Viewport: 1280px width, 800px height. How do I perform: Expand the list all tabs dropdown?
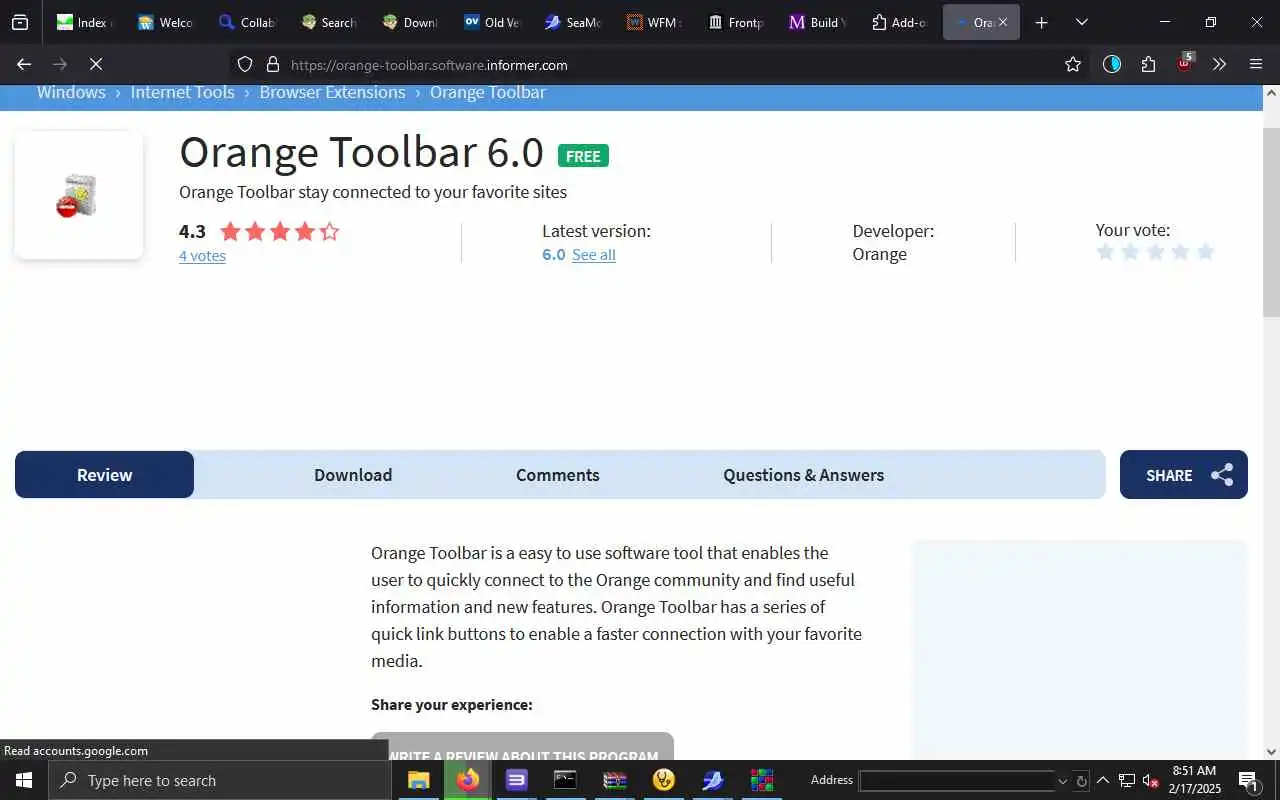point(1081,22)
